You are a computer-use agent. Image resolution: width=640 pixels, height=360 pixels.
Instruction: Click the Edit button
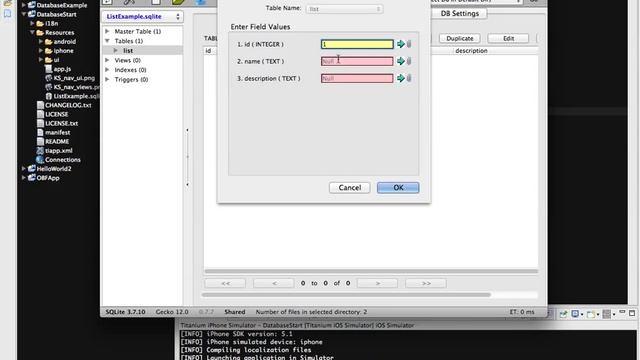point(508,38)
